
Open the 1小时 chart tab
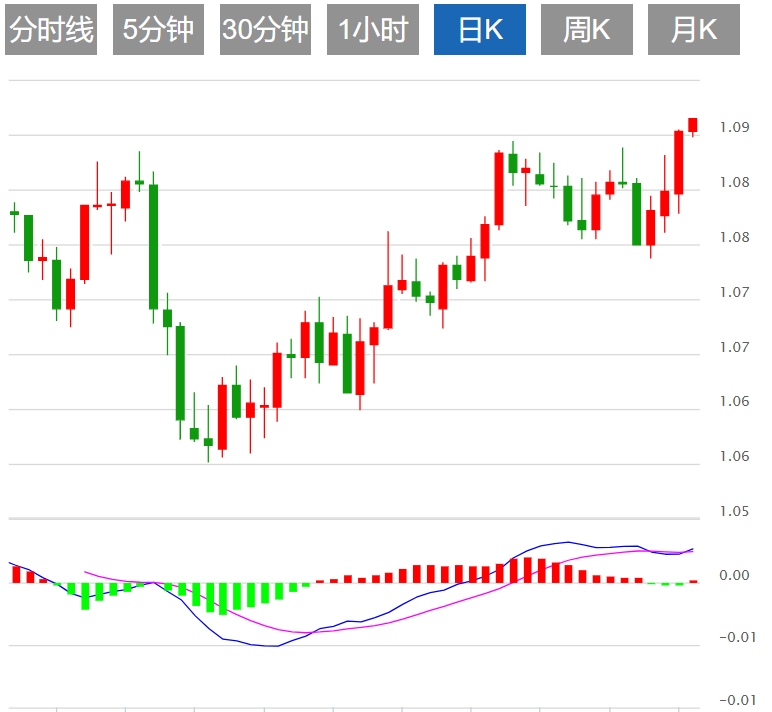[373, 30]
